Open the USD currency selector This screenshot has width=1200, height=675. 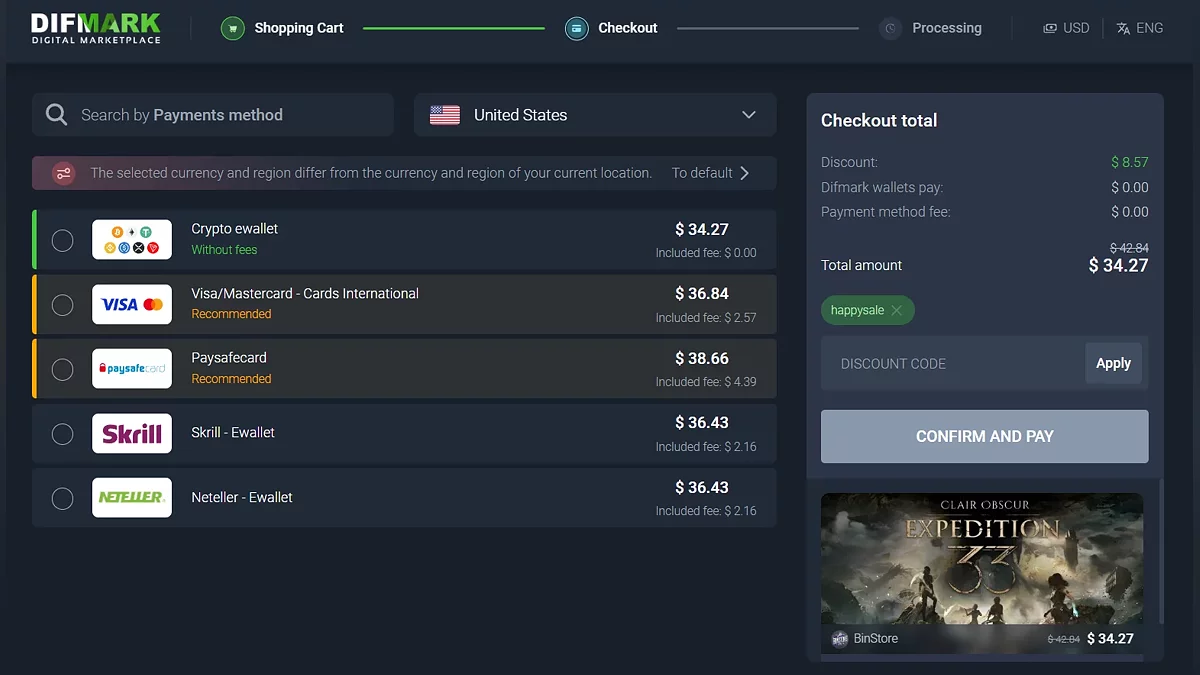pyautogui.click(x=1066, y=28)
